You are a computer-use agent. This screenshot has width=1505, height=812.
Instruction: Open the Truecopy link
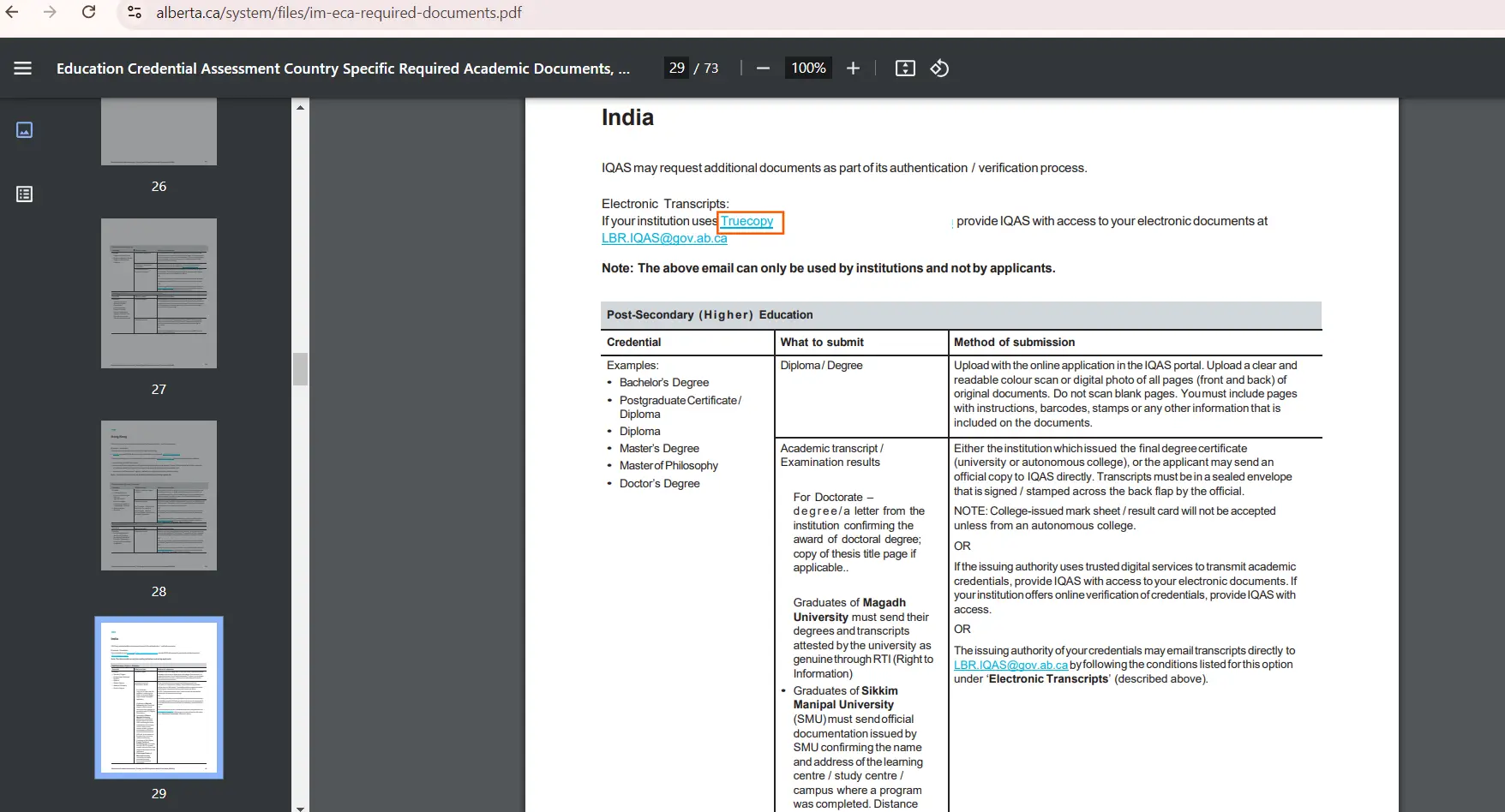coord(747,221)
